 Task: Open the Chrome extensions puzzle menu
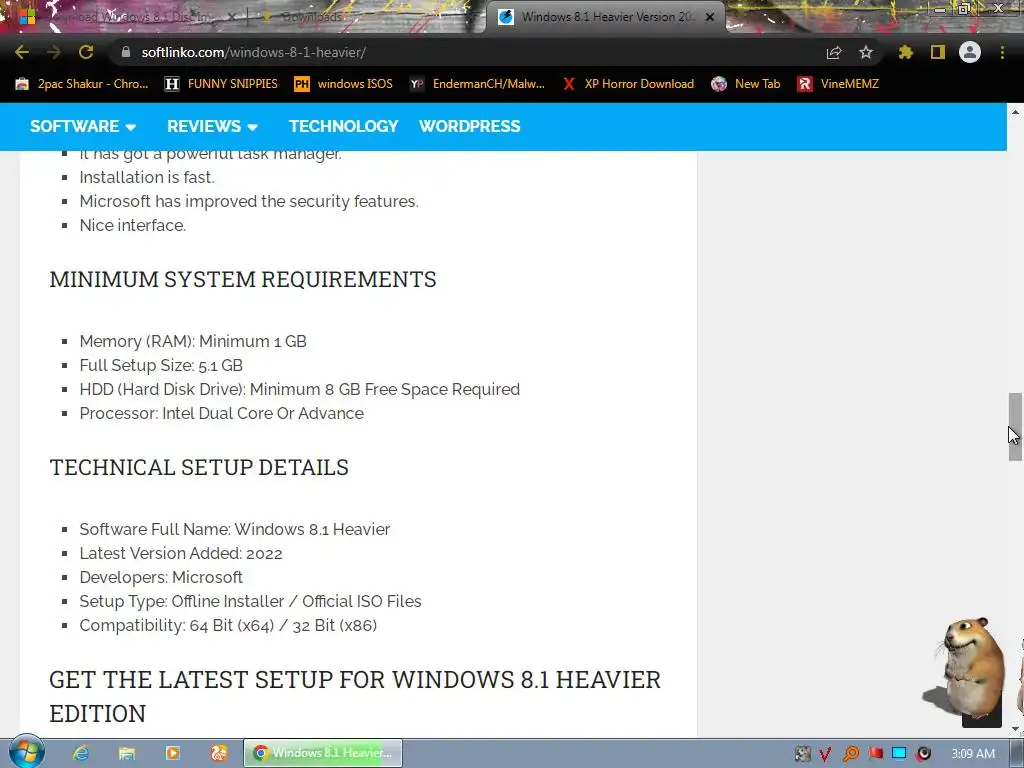pos(906,52)
